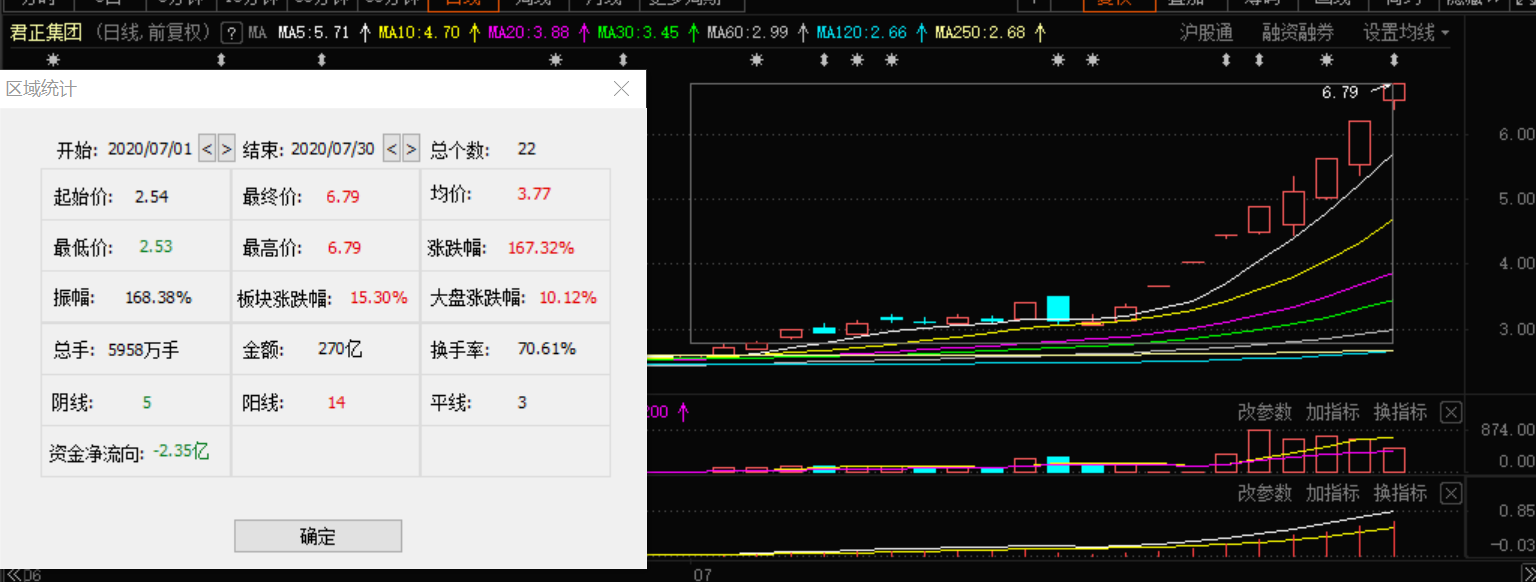
Task: Close the volume indicator sub-panel
Action: tap(1451, 412)
